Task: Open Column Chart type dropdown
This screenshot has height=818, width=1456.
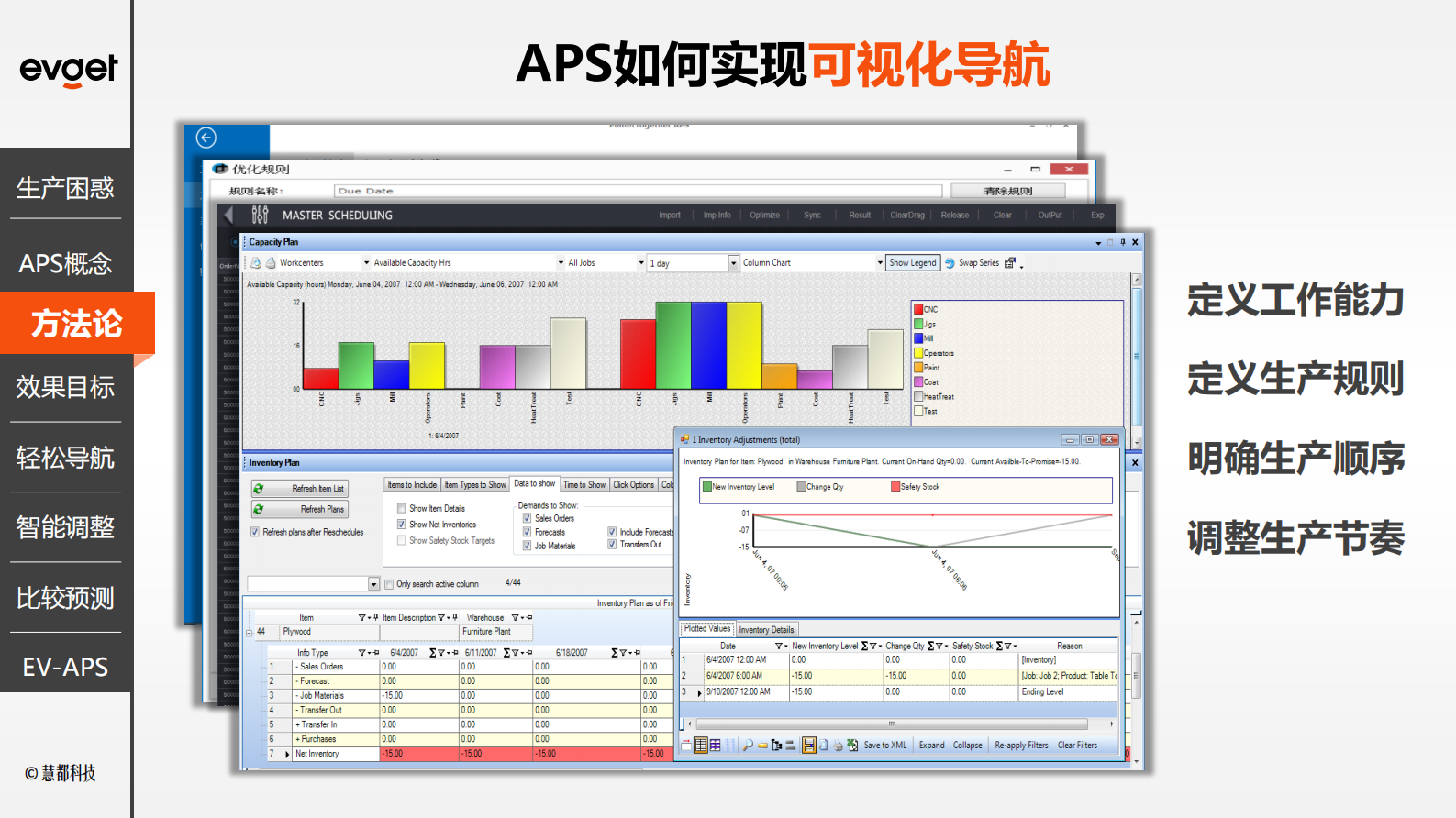Action: coord(879,263)
